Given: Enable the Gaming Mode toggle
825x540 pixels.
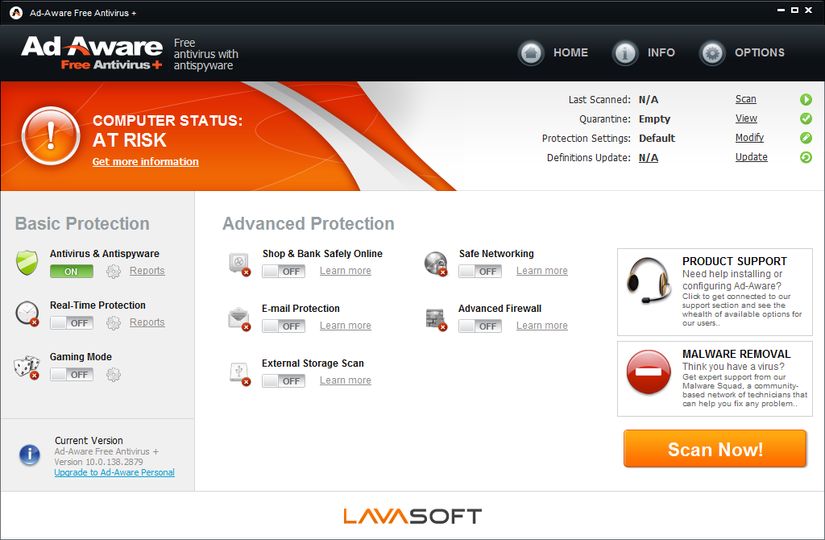Looking at the screenshot, I should [x=71, y=375].
